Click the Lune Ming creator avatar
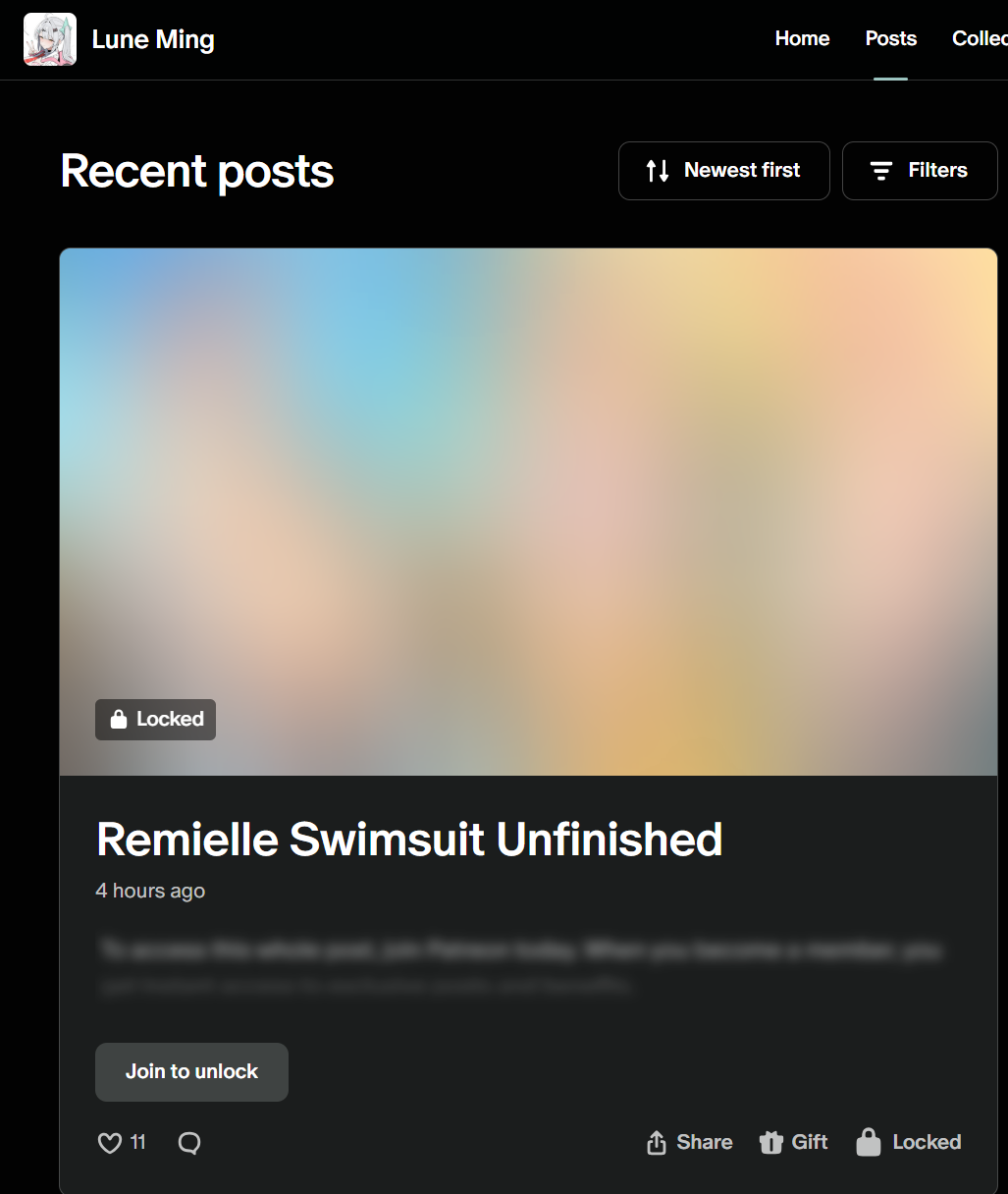Viewport: 1008px width, 1194px height. [x=50, y=39]
